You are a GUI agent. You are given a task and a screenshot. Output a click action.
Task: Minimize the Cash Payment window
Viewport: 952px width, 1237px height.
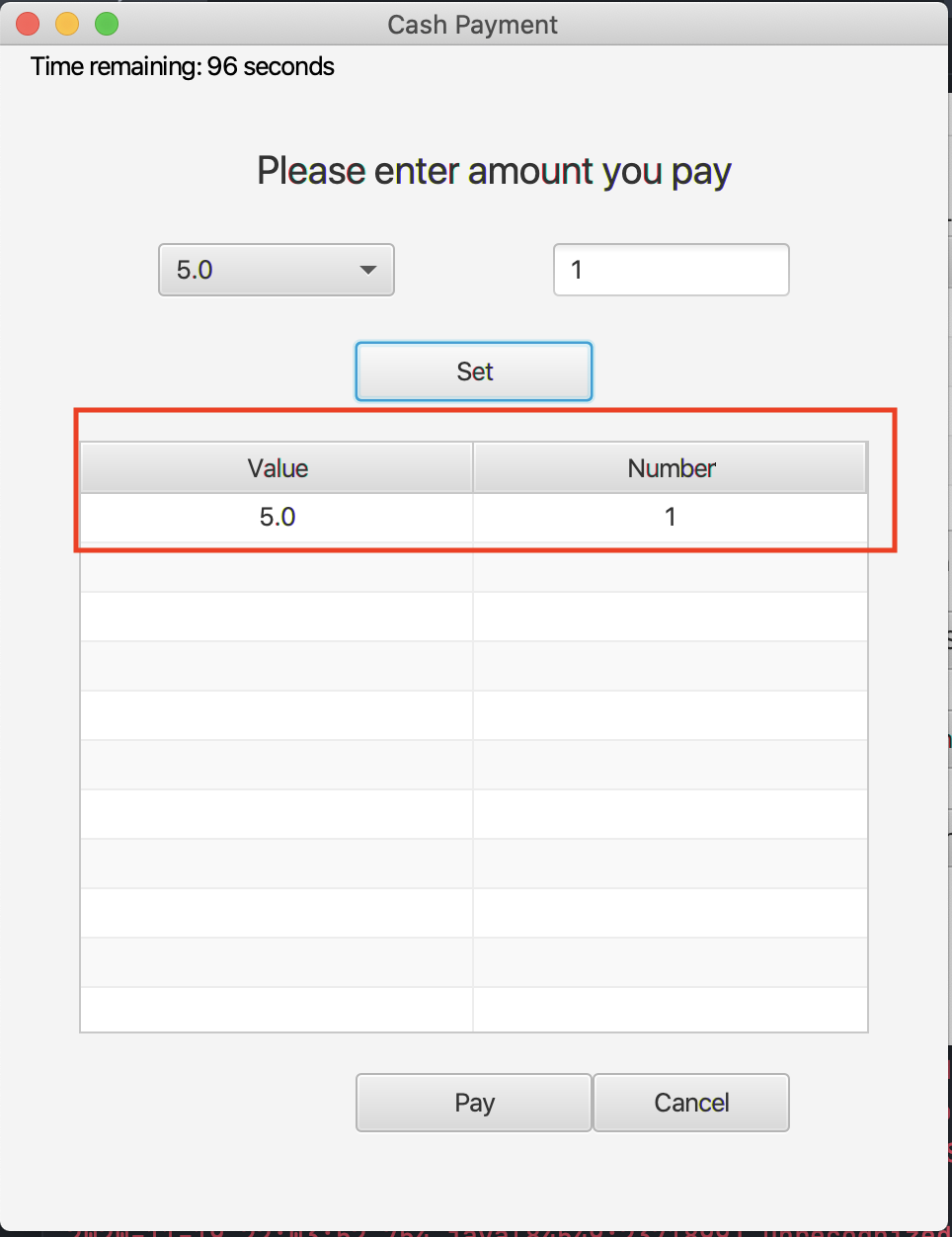[x=67, y=24]
